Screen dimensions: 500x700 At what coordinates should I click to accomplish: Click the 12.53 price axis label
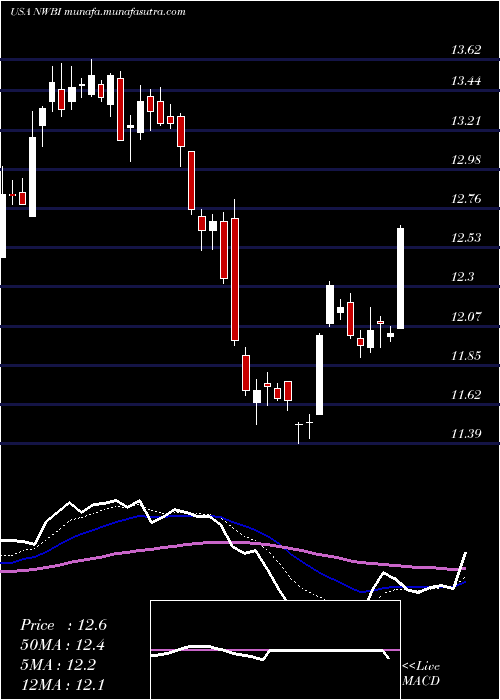coord(467,237)
